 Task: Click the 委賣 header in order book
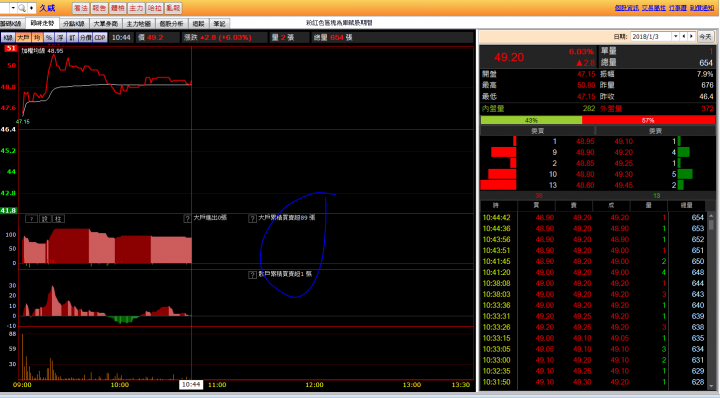pos(655,131)
